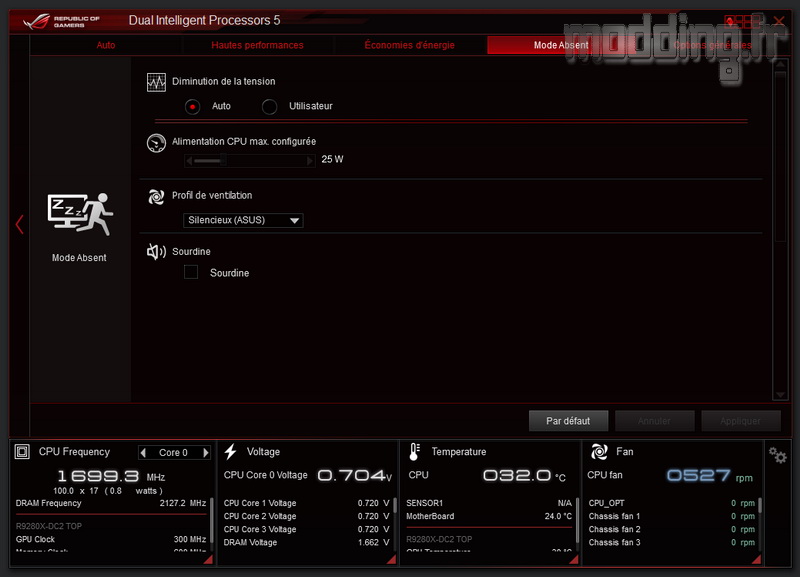Switch to previous core in Core selector
Viewport: 800px width, 577px height.
coord(143,453)
